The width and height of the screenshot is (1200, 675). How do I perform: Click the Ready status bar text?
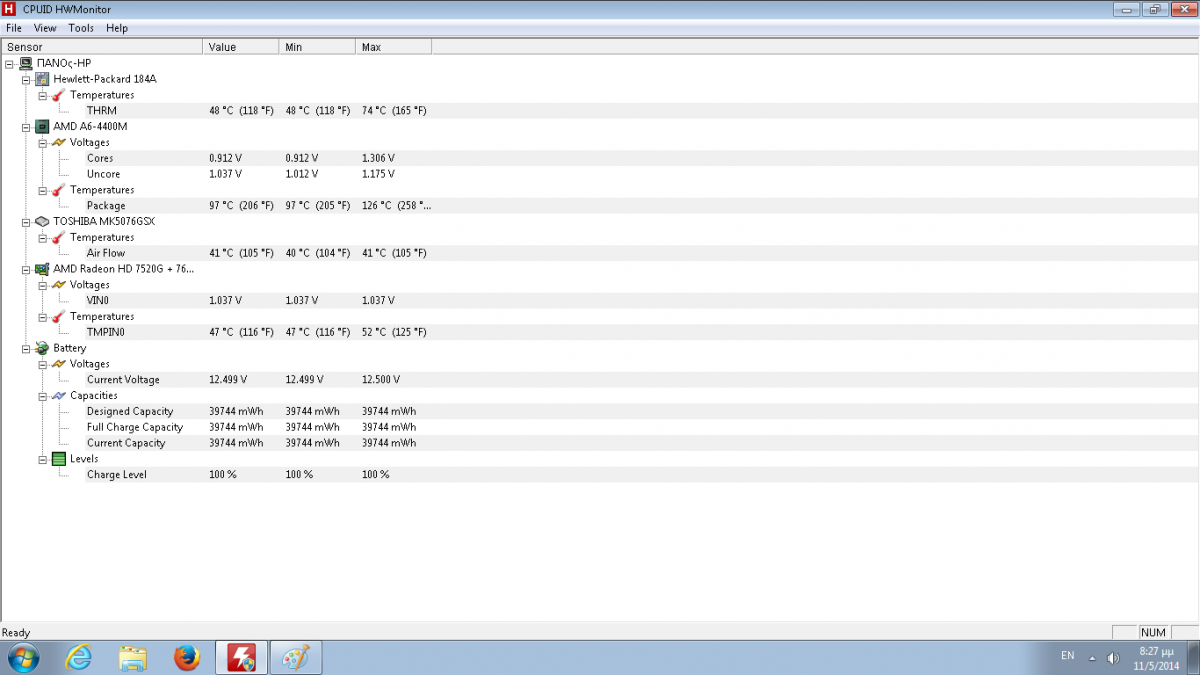point(16,632)
